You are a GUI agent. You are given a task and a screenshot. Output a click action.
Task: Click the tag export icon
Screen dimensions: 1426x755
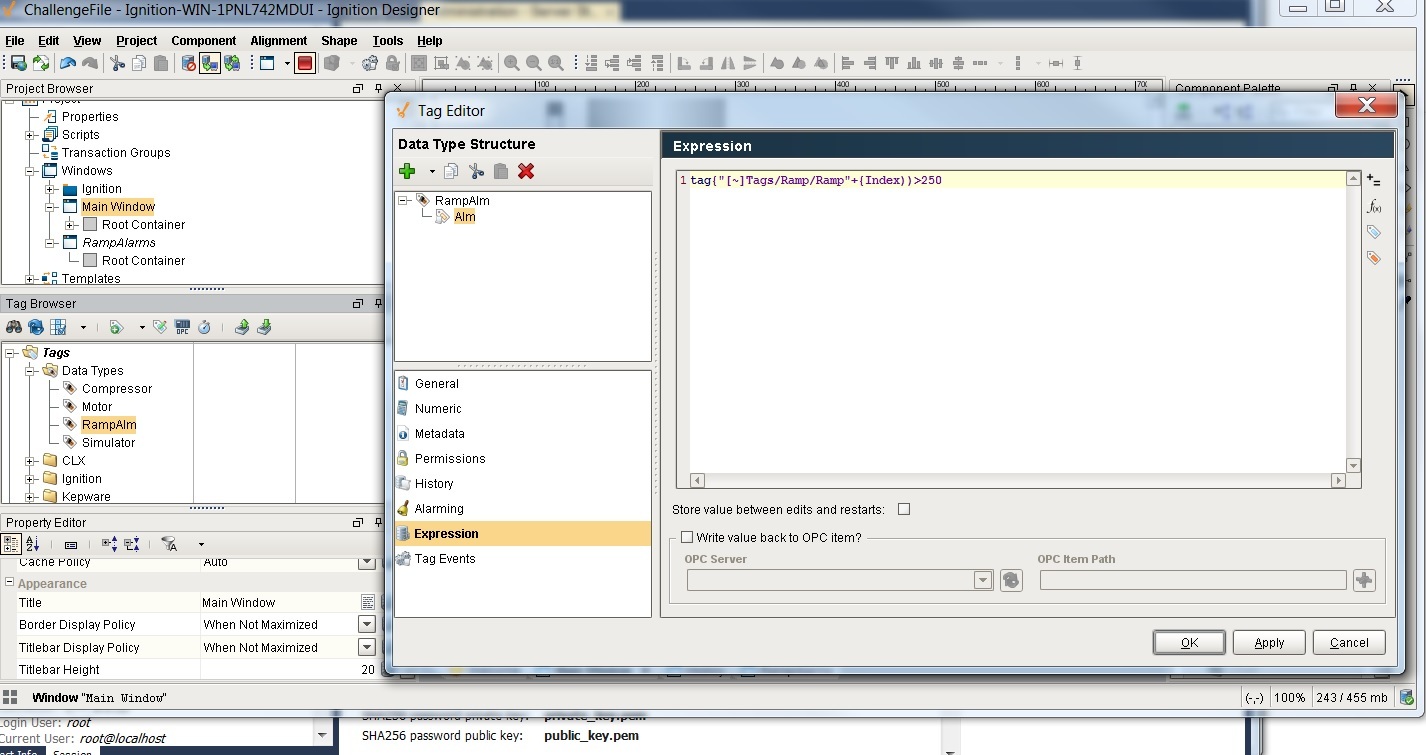242,327
